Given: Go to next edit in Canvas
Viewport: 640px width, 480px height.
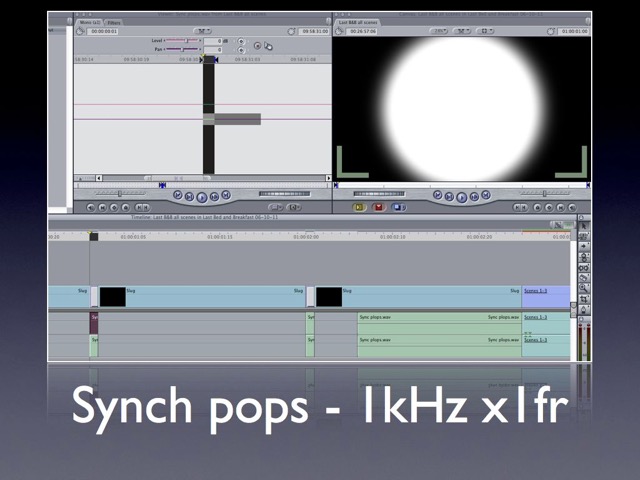Looking at the screenshot, I should [x=486, y=195].
